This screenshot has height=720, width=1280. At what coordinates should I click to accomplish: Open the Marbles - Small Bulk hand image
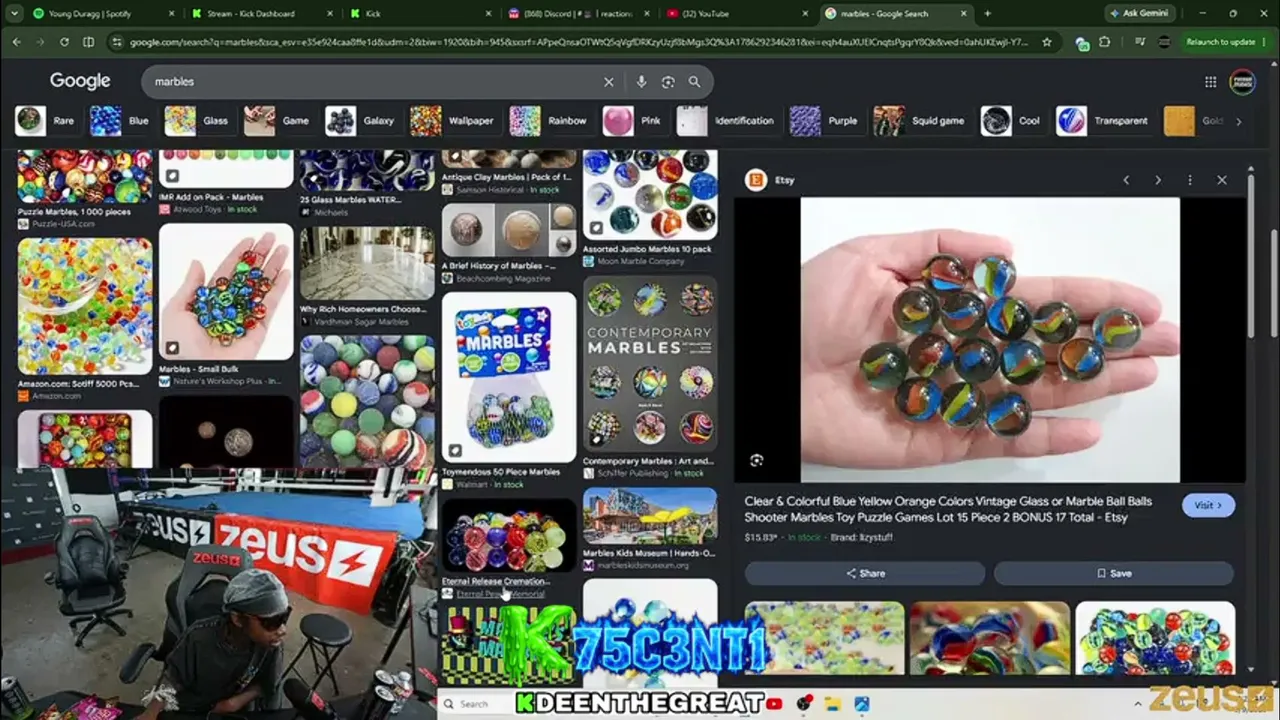point(226,292)
